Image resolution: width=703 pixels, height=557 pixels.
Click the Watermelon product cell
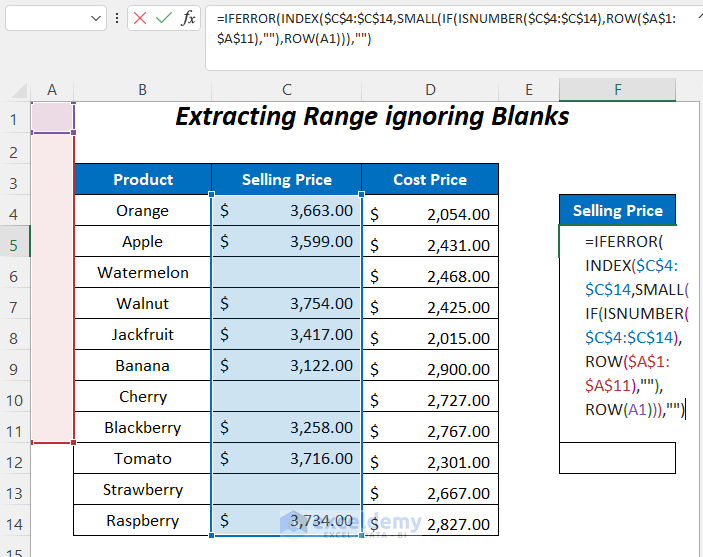tap(143, 273)
